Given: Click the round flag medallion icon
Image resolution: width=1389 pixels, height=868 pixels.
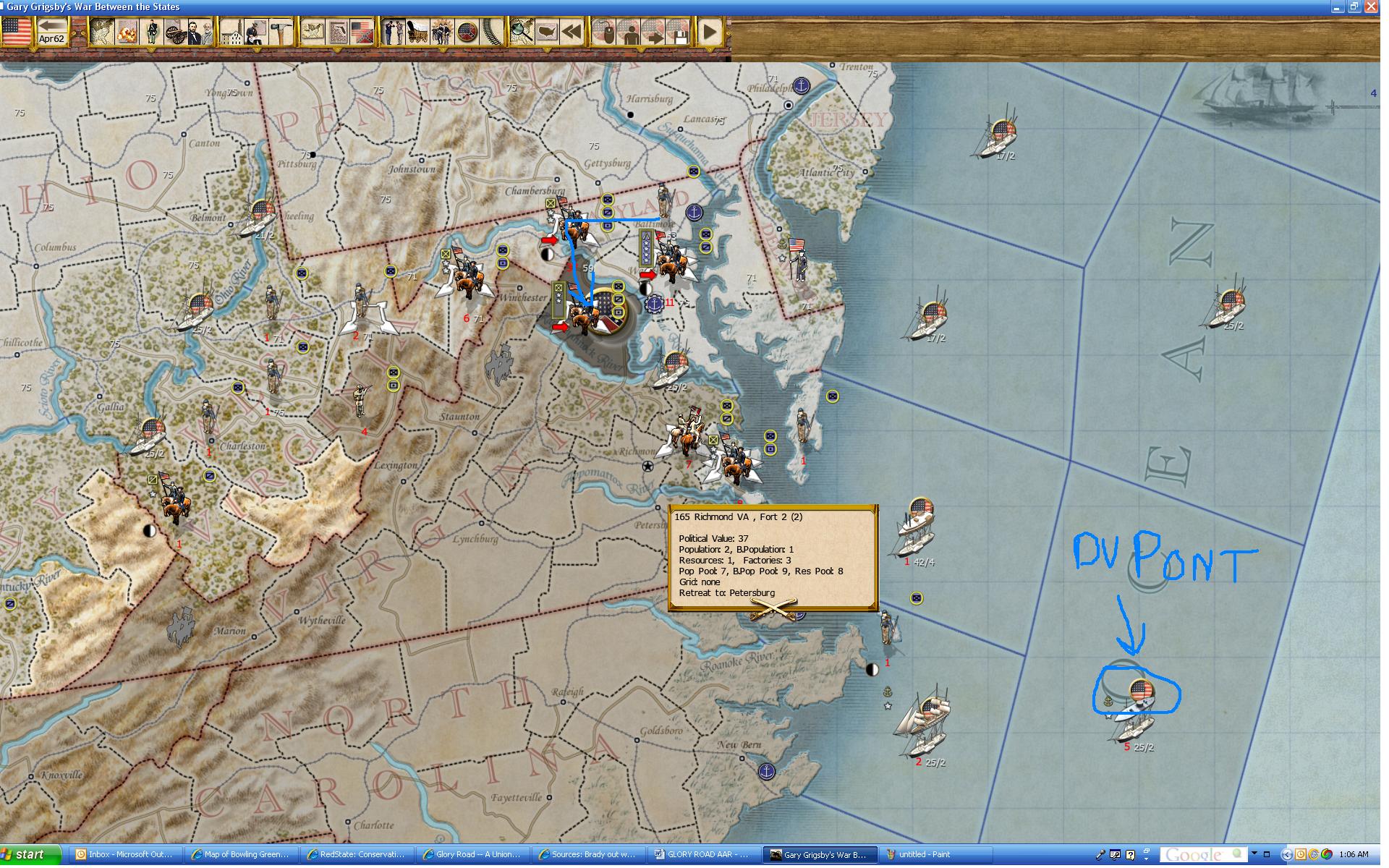Looking at the screenshot, I should tap(467, 32).
